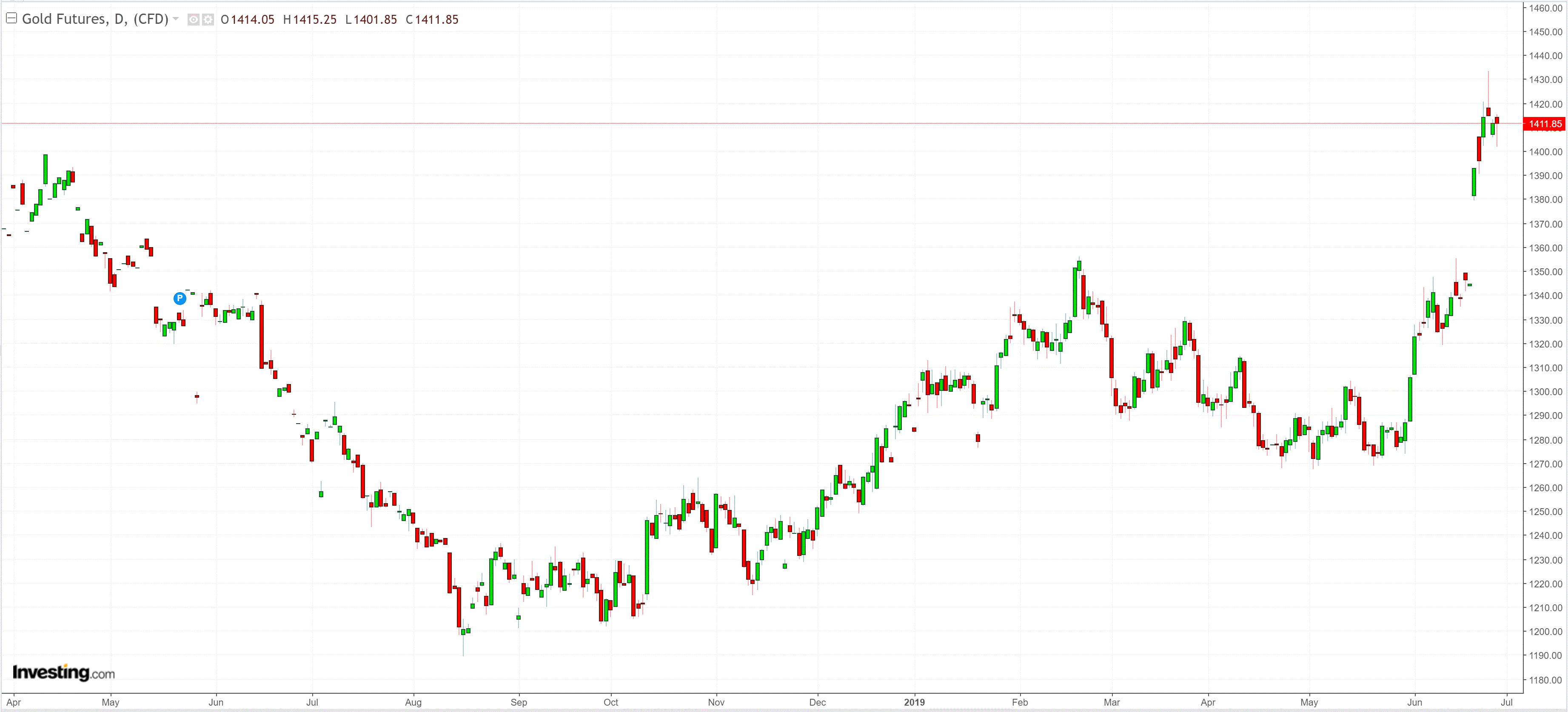Toggle chart visibility with the eye icon
The height and width of the screenshot is (712, 1568).
click(x=193, y=20)
